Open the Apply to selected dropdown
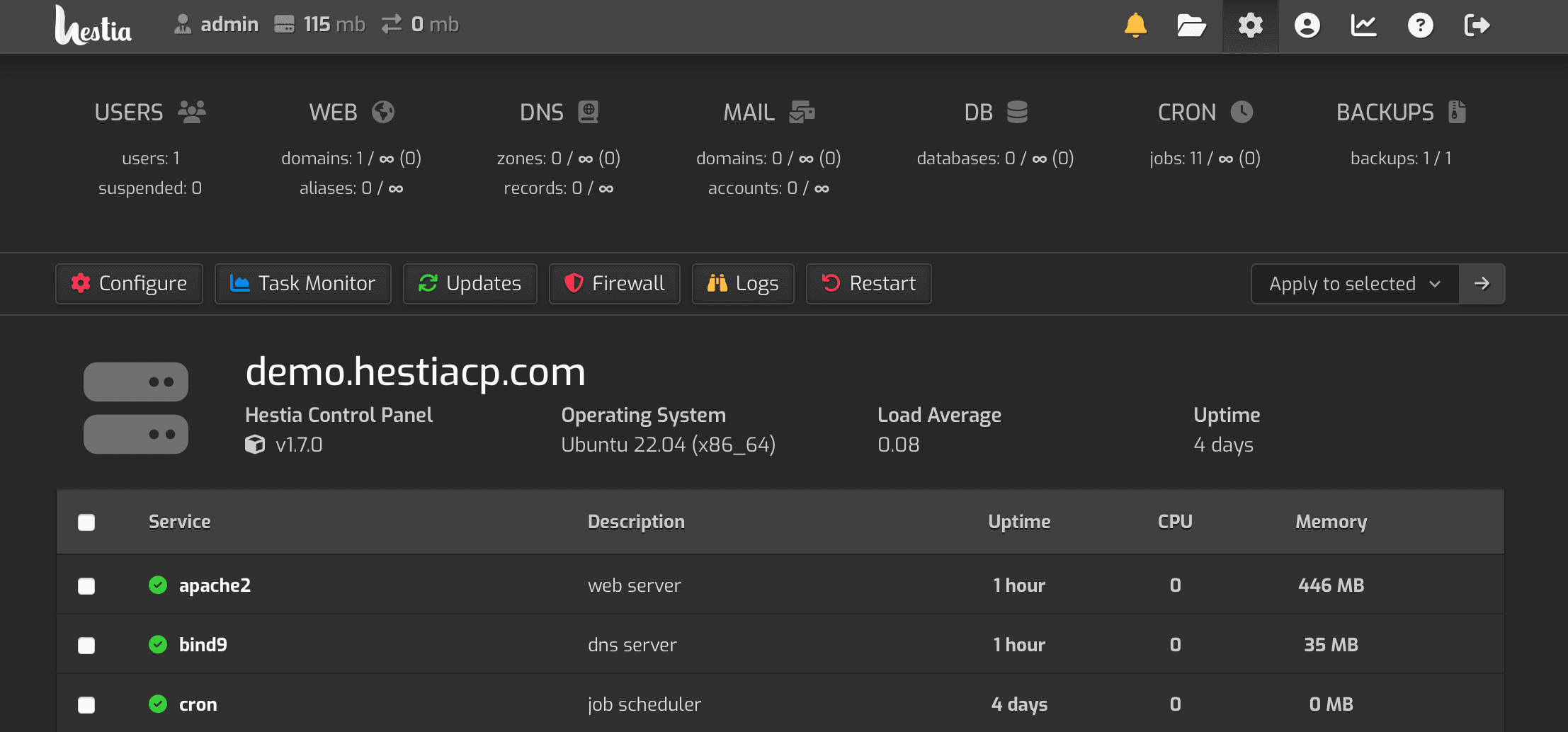The height and width of the screenshot is (732, 1568). [1355, 283]
